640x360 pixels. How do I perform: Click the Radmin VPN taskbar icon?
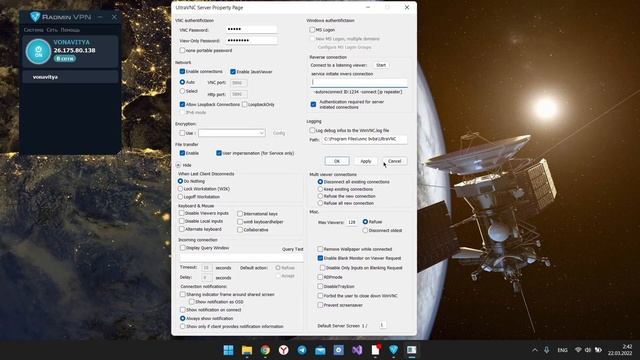click(393, 350)
